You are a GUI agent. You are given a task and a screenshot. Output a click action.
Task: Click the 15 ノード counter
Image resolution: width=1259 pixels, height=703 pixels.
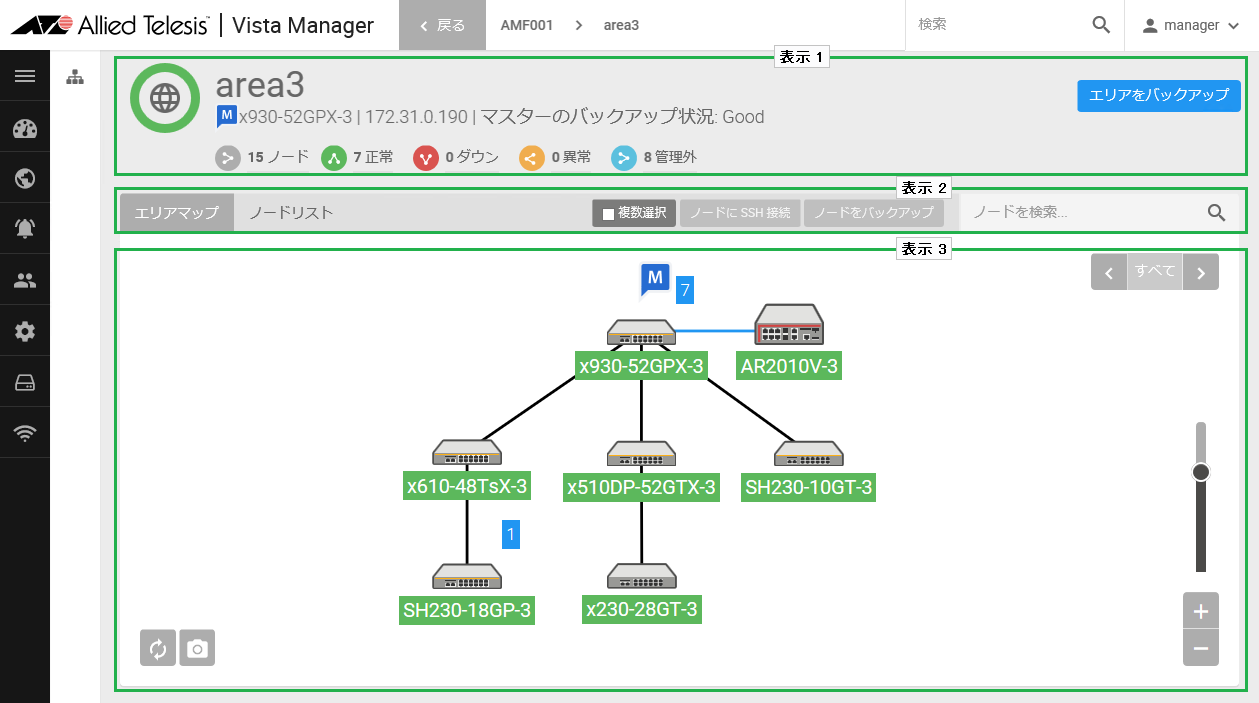point(262,157)
